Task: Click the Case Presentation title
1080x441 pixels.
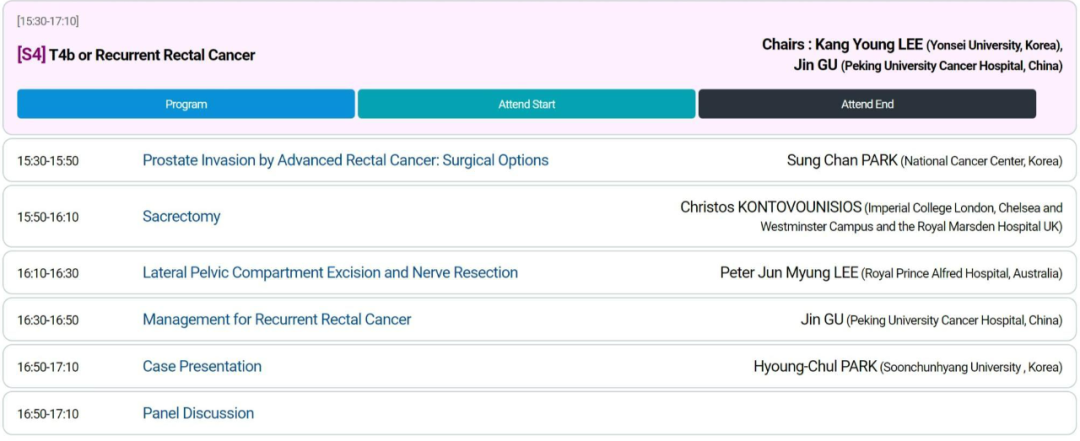Action: (202, 366)
